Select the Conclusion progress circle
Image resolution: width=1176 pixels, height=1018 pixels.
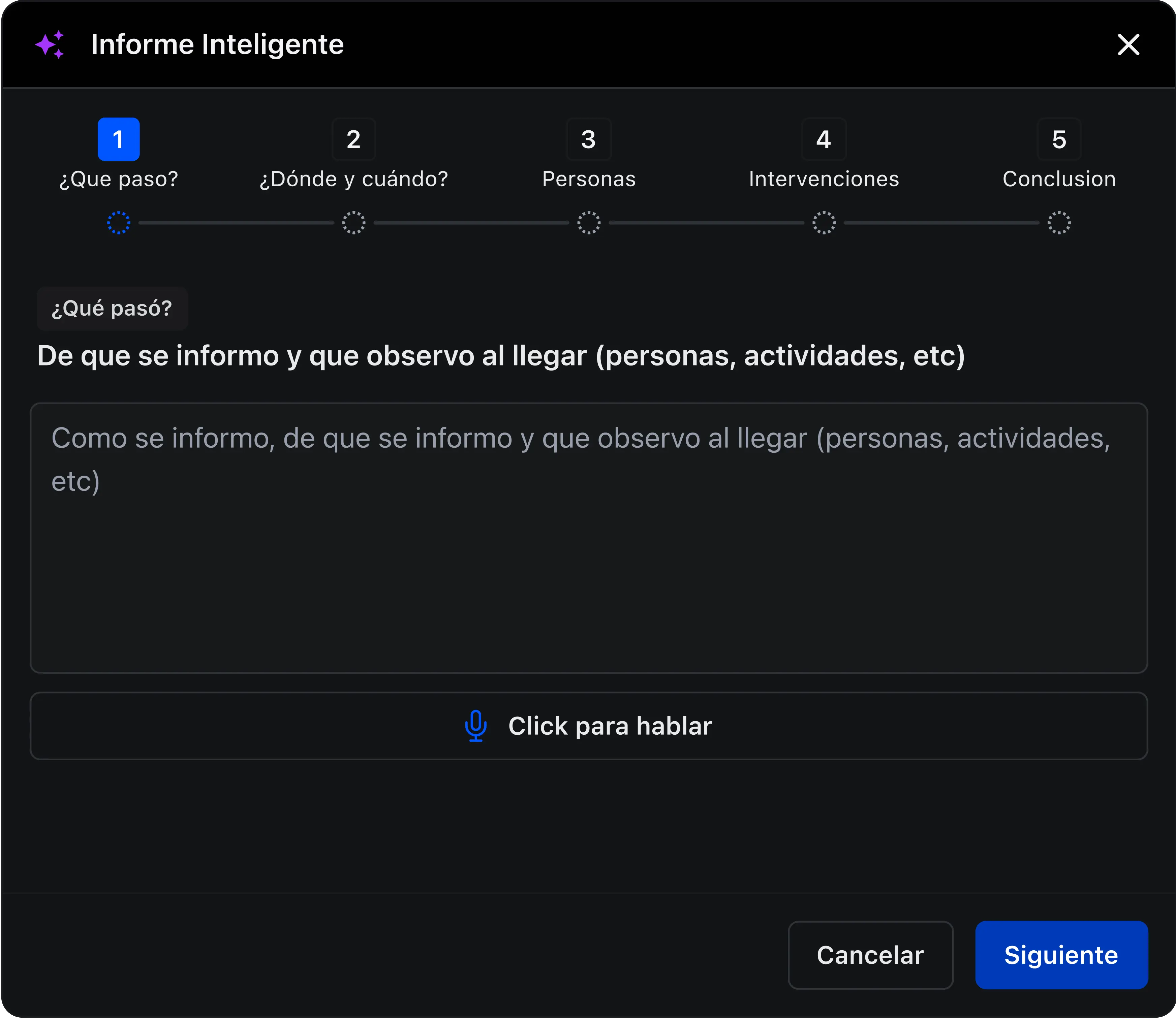pos(1058,223)
